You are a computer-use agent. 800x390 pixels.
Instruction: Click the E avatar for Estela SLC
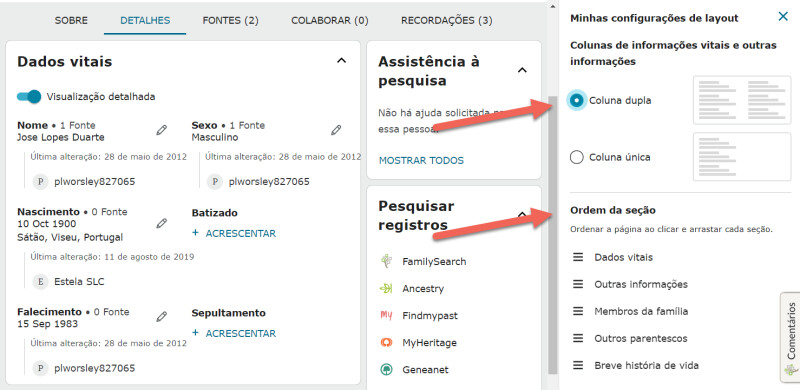coord(41,282)
